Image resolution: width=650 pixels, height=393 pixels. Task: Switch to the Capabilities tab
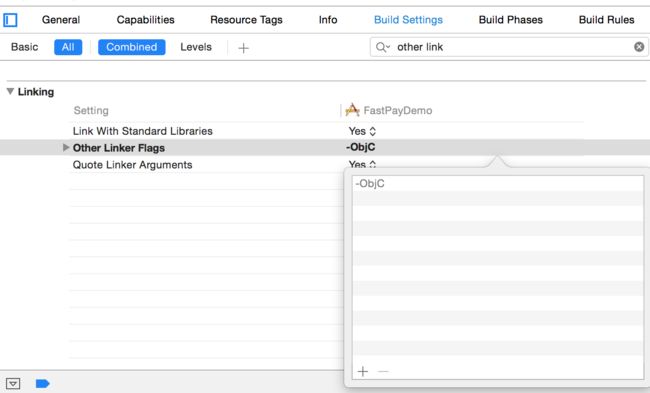(x=146, y=20)
